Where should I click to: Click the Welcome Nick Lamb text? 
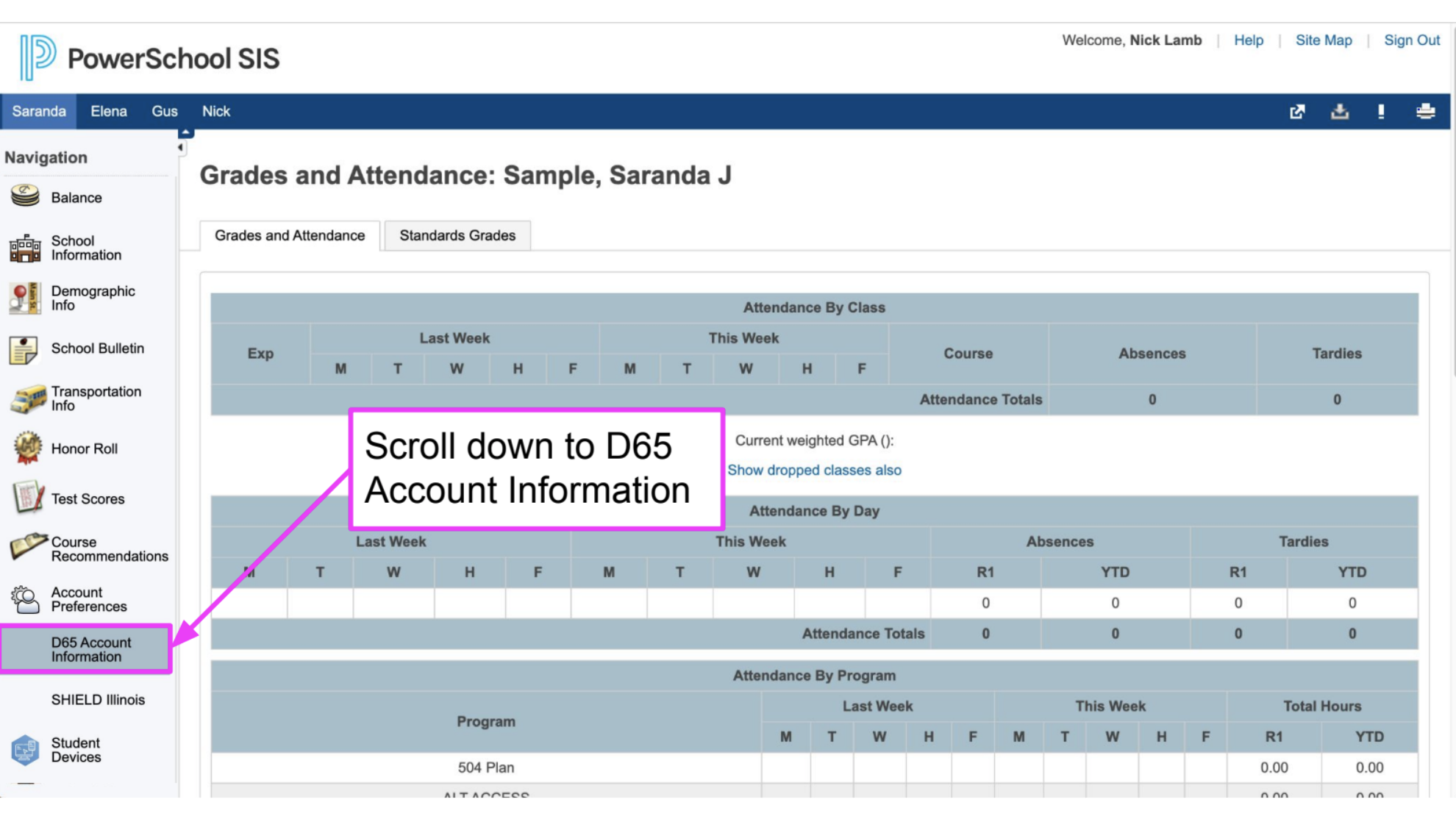(x=1132, y=40)
